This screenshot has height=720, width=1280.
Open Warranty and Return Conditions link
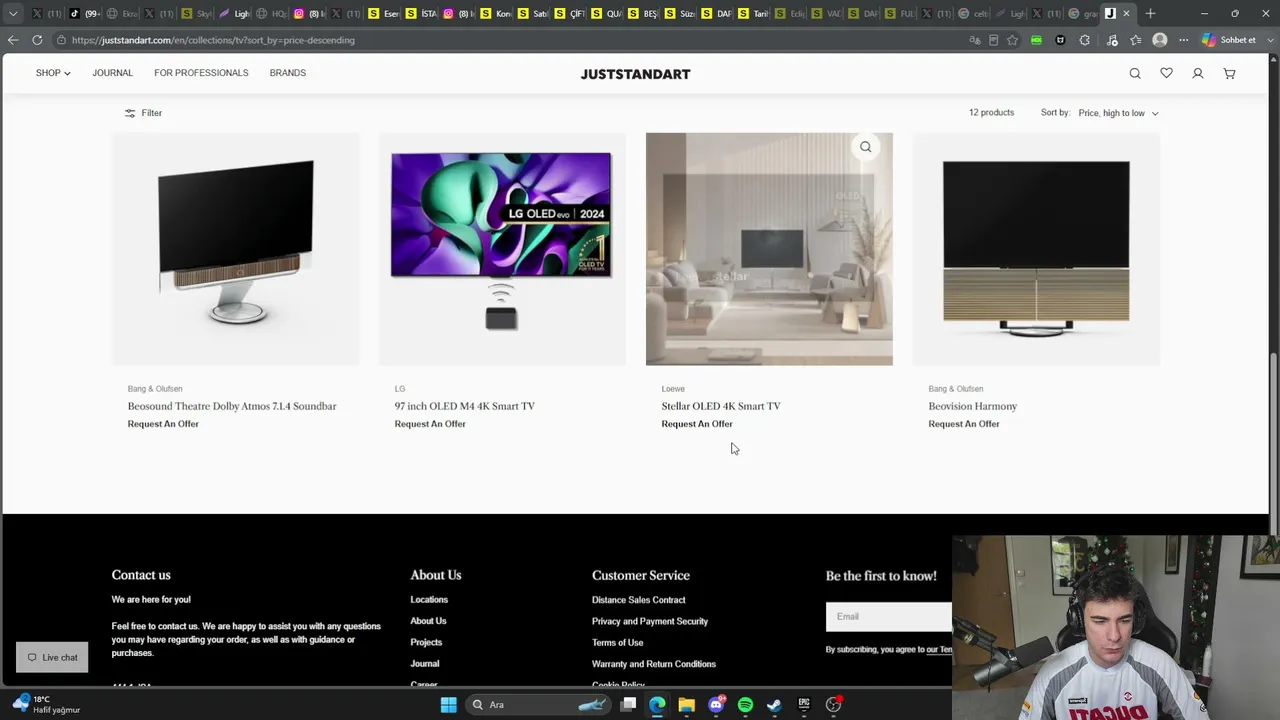[654, 664]
